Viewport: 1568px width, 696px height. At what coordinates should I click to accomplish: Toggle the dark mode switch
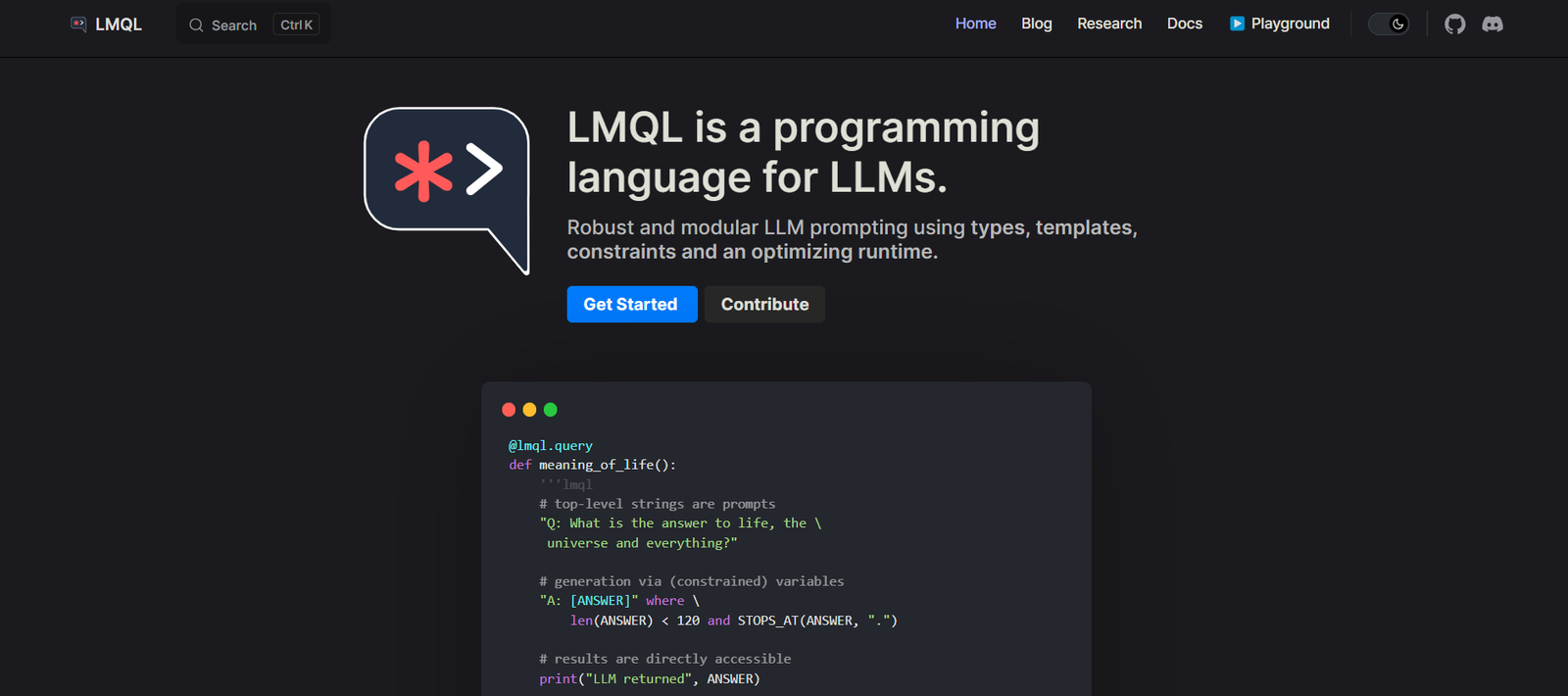[x=1388, y=24]
